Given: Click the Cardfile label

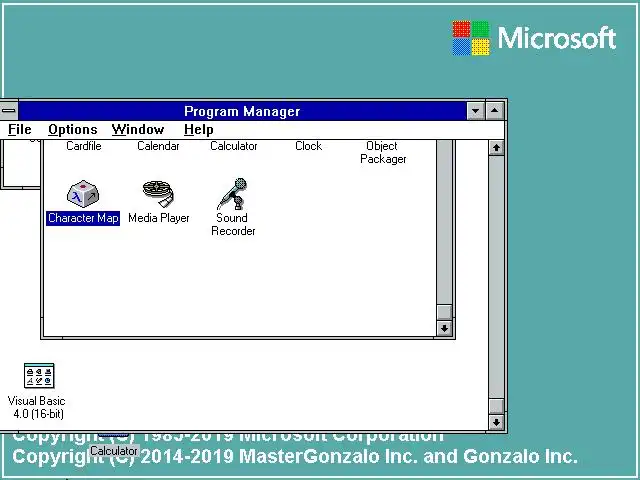Looking at the screenshot, I should (x=84, y=146).
